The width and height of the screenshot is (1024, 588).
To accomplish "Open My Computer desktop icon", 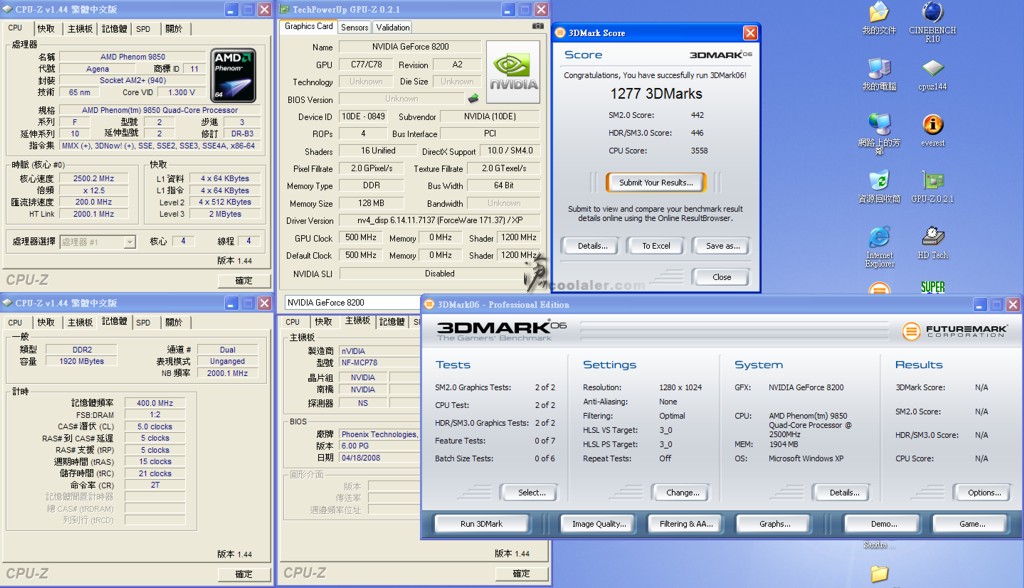I will pos(880,74).
